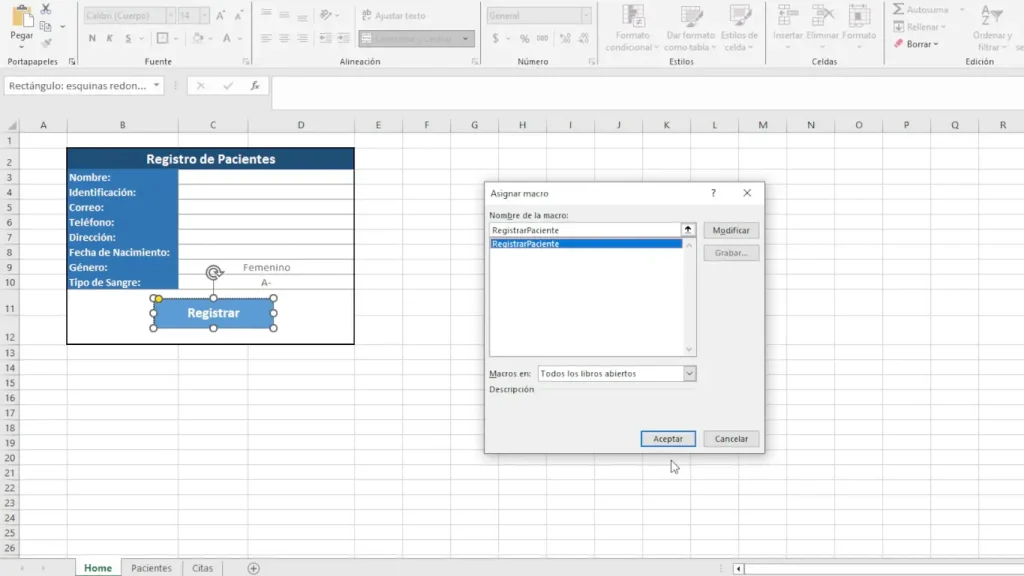Decrease font size with smaller A icon
Screen dimensions: 1024x576
(238, 16)
